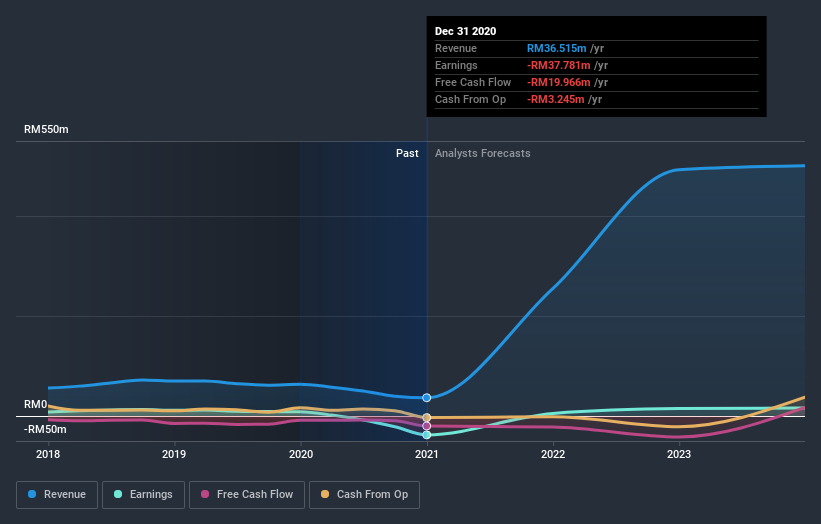Click the 2021 x-axis label

(427, 454)
